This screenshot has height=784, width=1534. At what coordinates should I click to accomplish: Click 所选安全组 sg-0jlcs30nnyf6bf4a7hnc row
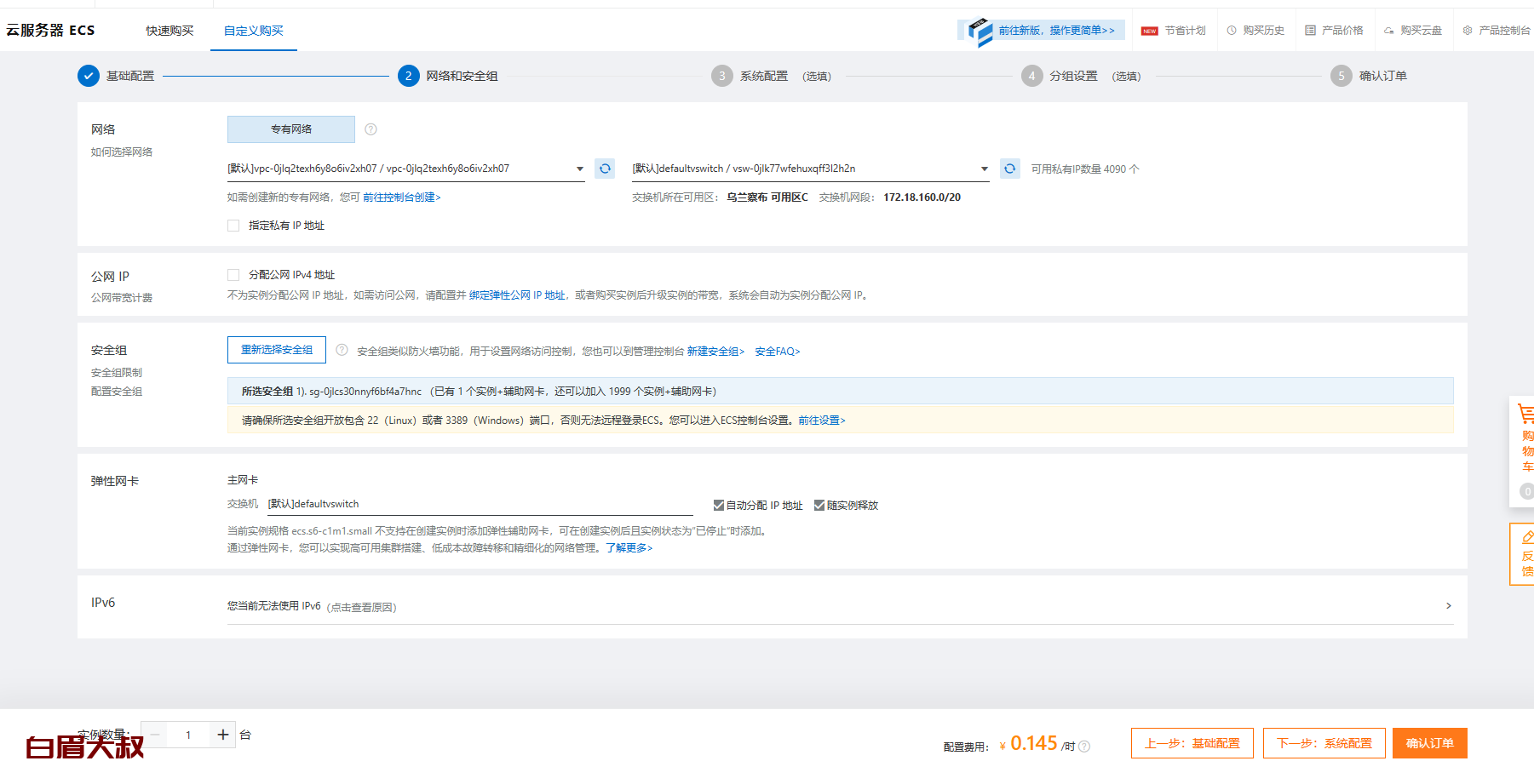coord(840,392)
